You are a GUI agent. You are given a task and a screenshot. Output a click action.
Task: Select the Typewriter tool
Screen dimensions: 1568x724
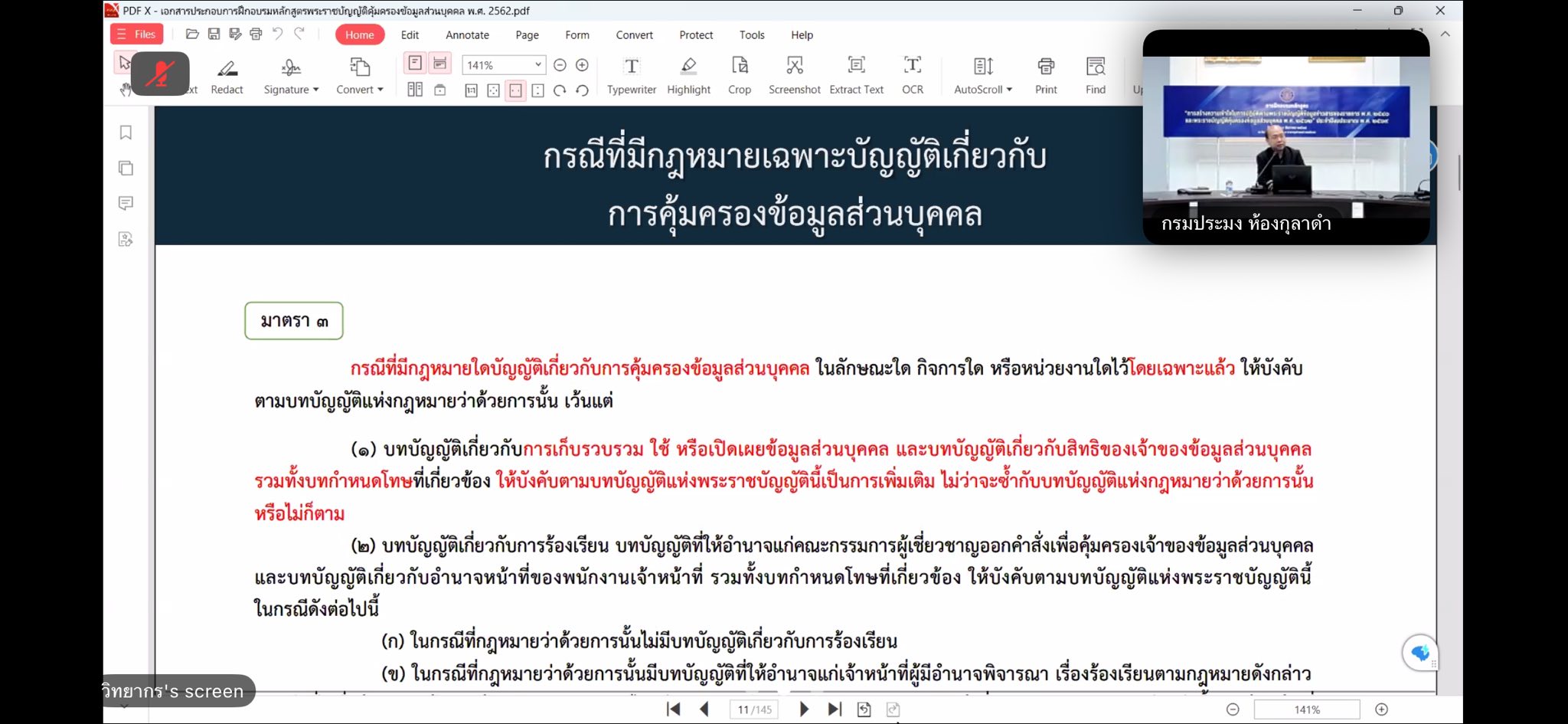[x=631, y=75]
